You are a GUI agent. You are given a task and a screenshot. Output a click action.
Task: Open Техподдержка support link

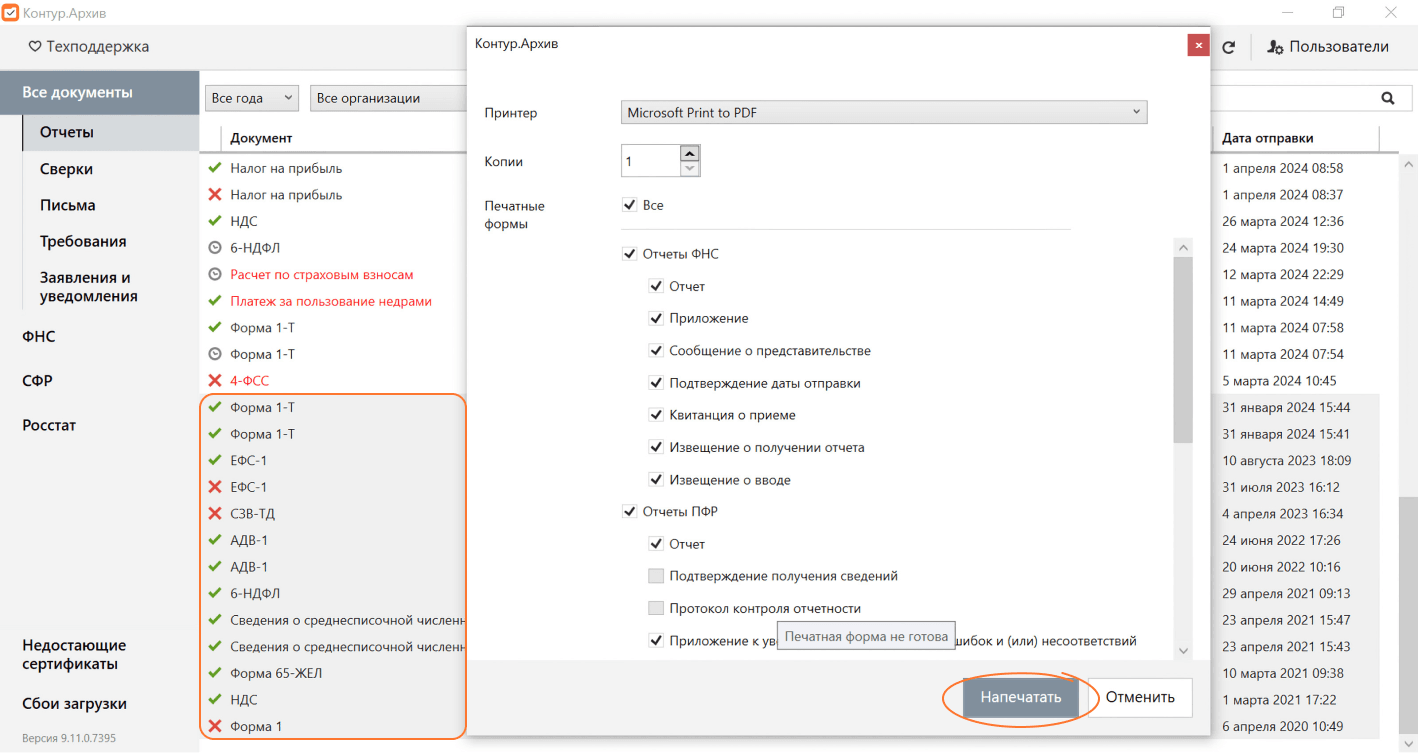click(88, 46)
